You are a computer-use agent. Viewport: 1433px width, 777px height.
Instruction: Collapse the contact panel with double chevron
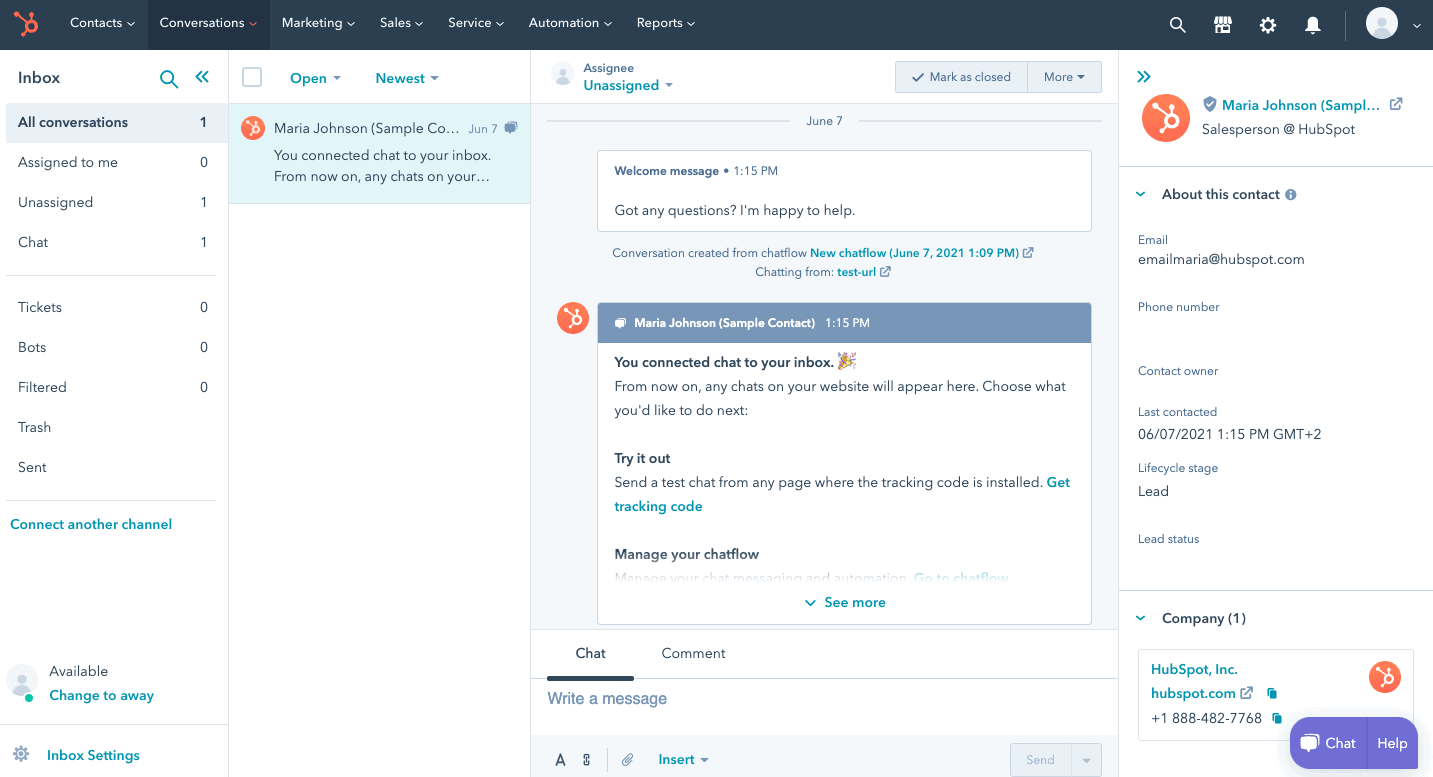click(1144, 77)
